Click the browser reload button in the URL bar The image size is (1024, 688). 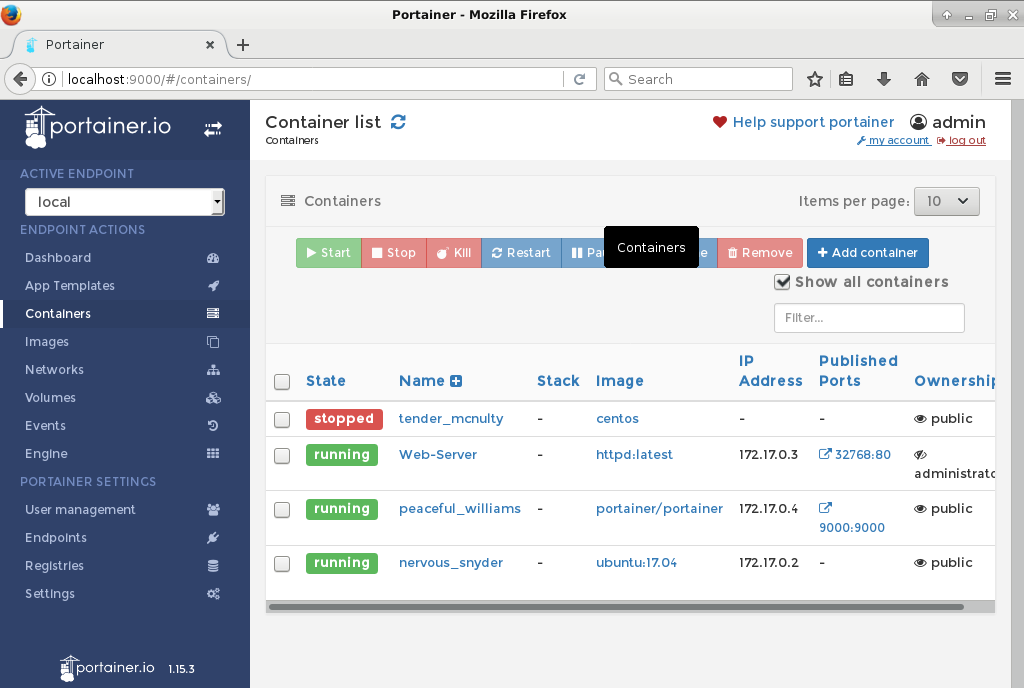579,80
